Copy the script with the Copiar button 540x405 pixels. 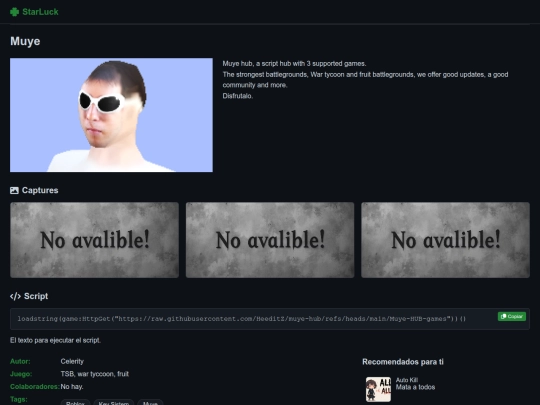511,316
